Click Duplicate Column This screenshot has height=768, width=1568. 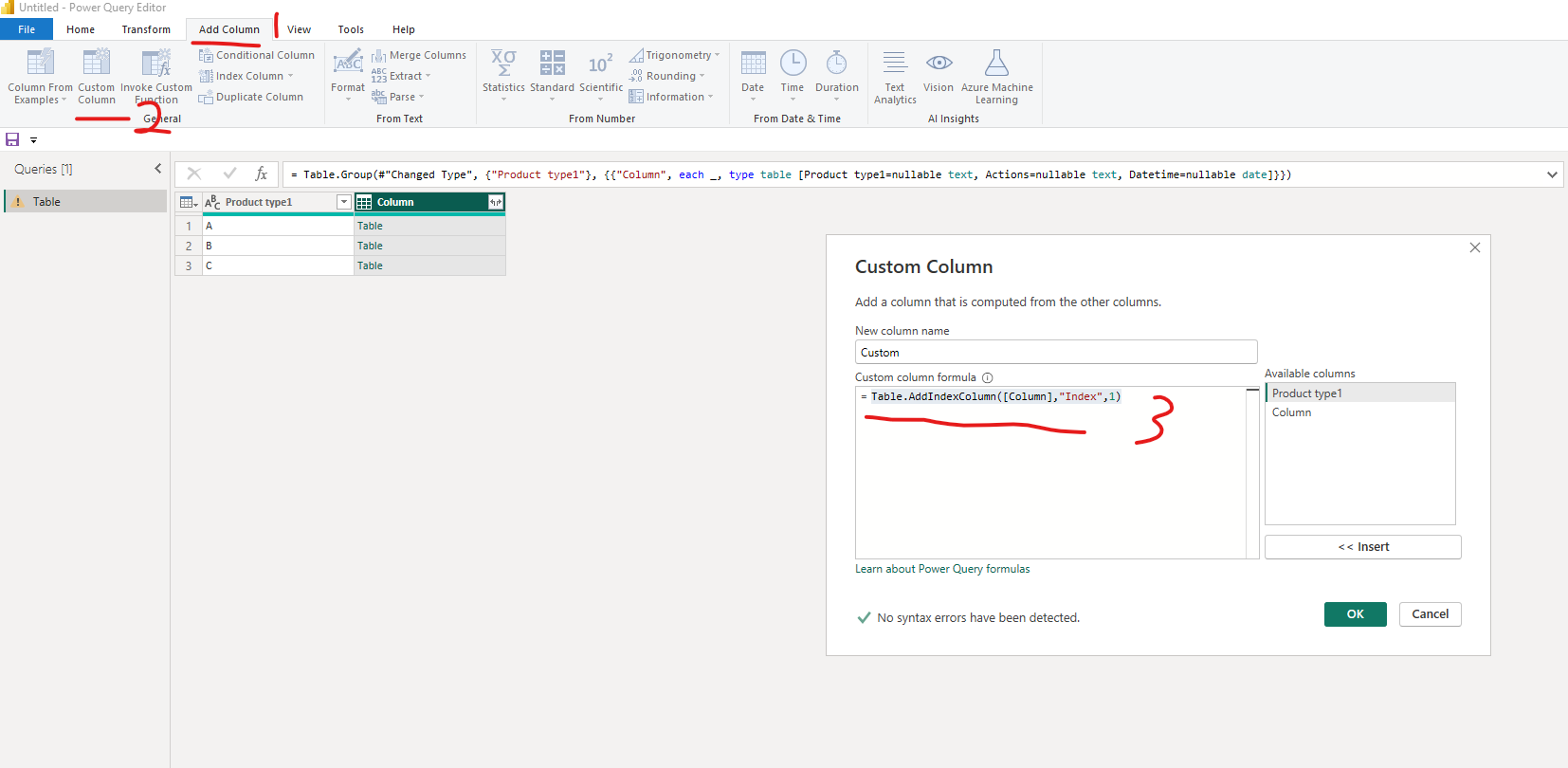pyautogui.click(x=250, y=97)
